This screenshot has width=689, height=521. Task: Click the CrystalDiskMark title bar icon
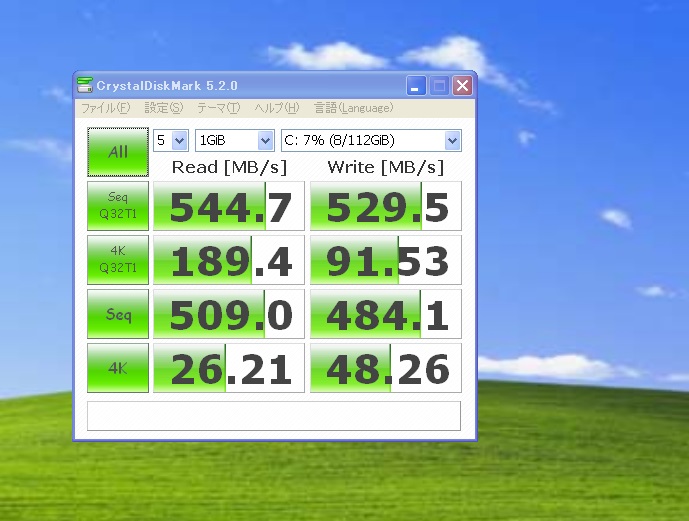[84, 85]
